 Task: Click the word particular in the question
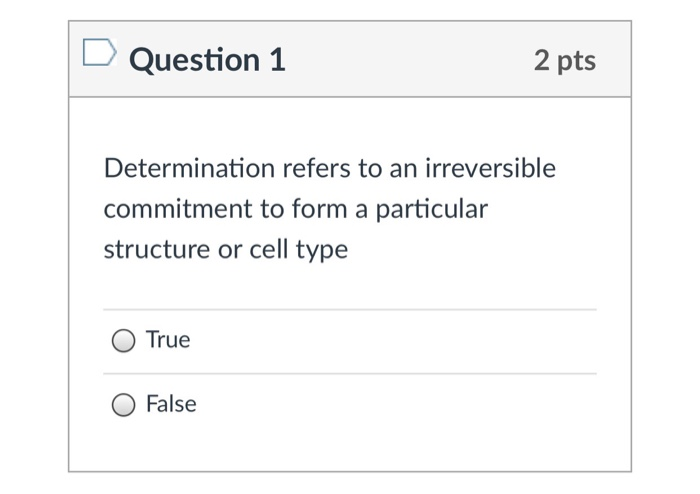pyautogui.click(x=432, y=209)
